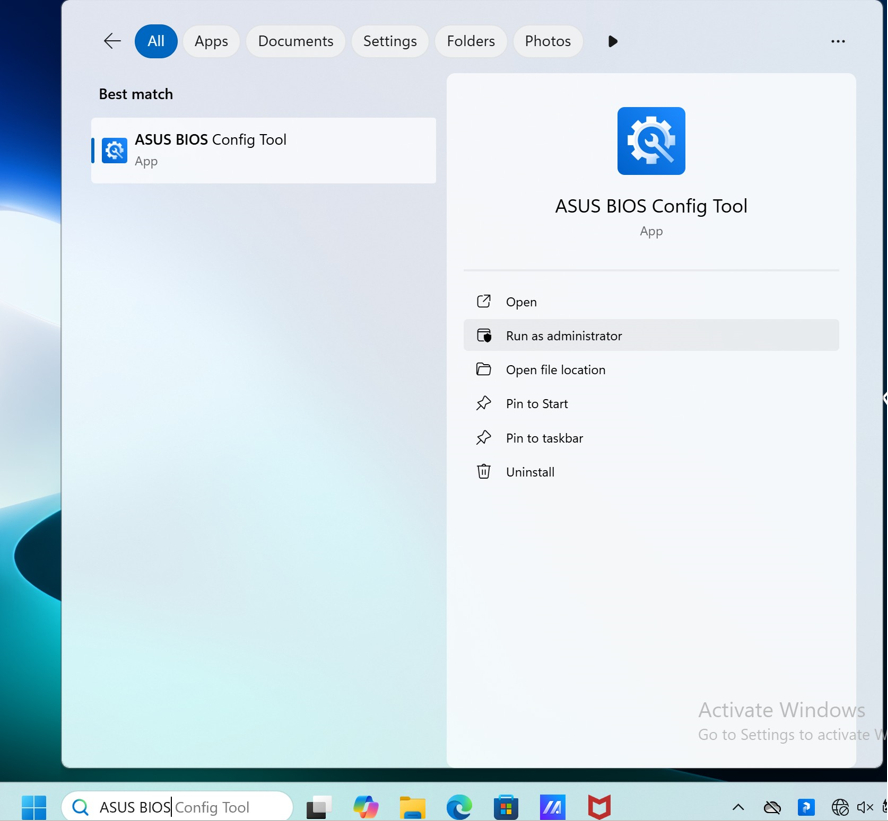Click the taskbar search box
The image size is (888, 821).
pyautogui.click(x=177, y=806)
